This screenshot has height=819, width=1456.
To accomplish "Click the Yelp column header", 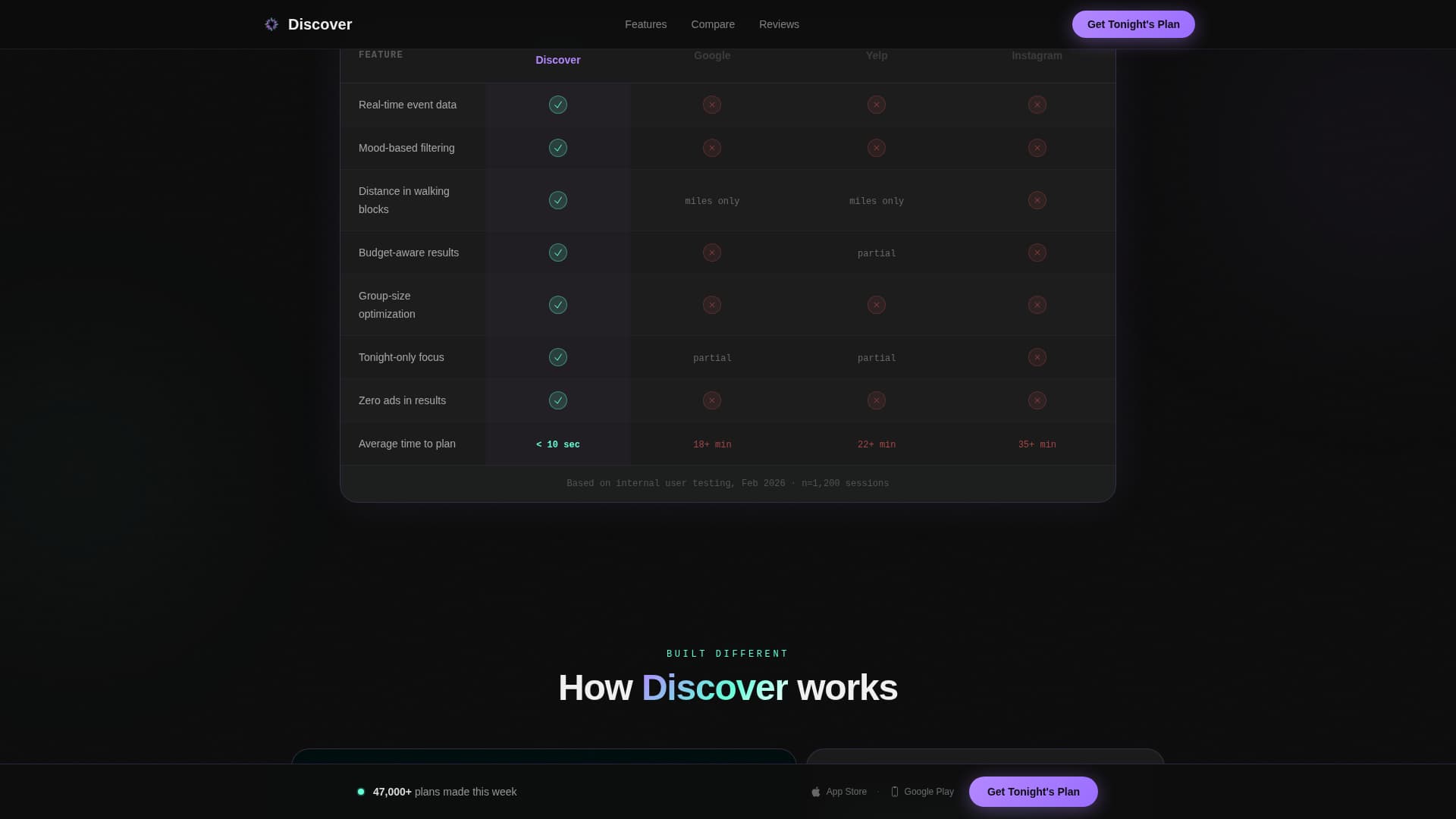I will 877,55.
